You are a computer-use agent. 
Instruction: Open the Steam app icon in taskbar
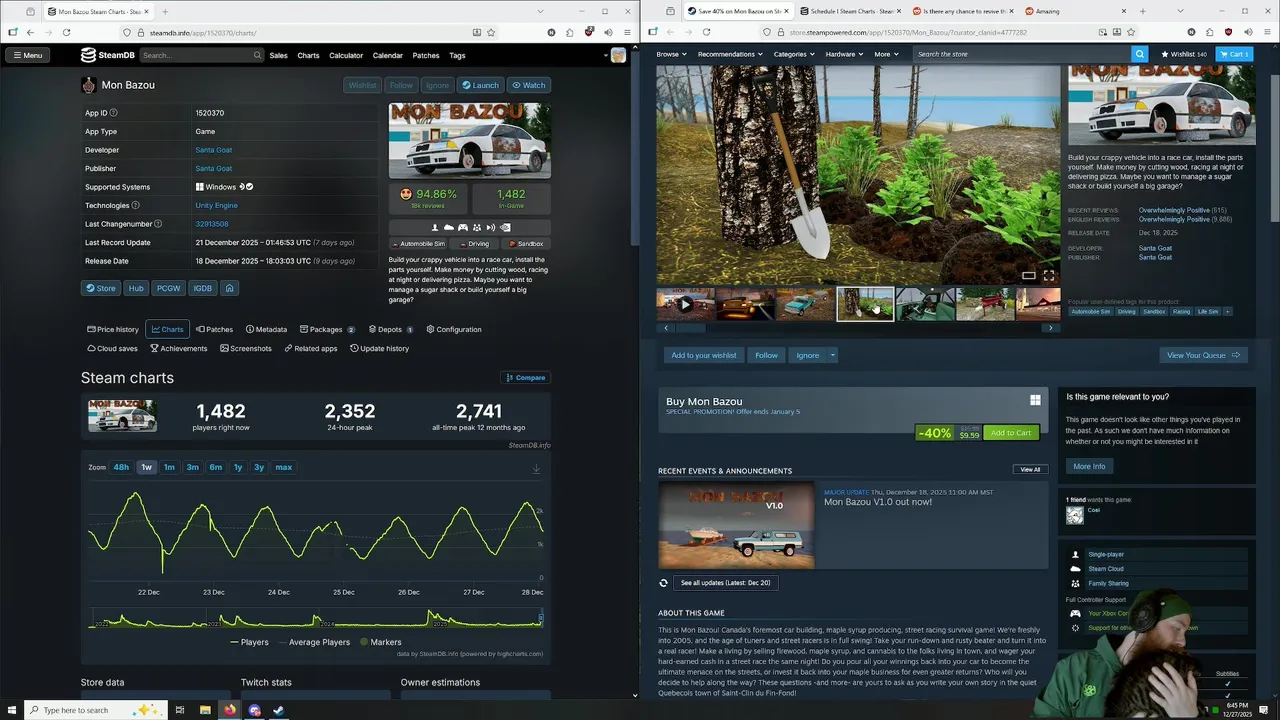[278, 710]
